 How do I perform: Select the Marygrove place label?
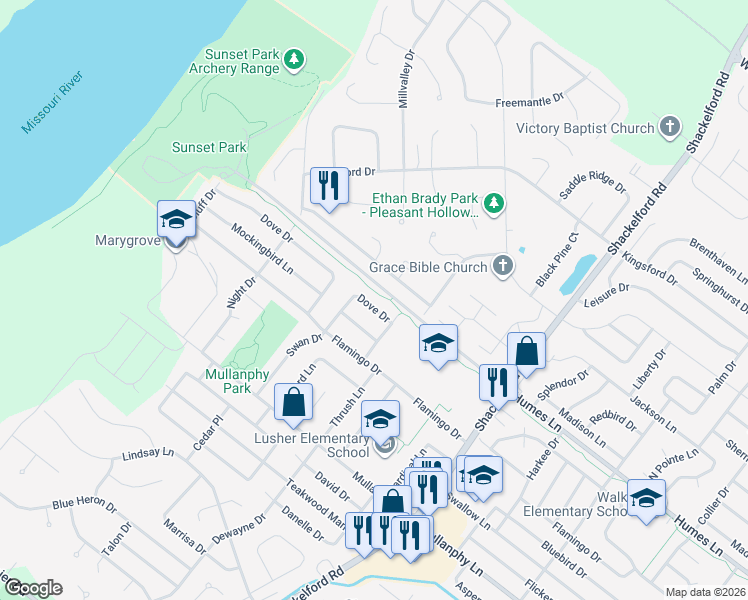pos(128,241)
